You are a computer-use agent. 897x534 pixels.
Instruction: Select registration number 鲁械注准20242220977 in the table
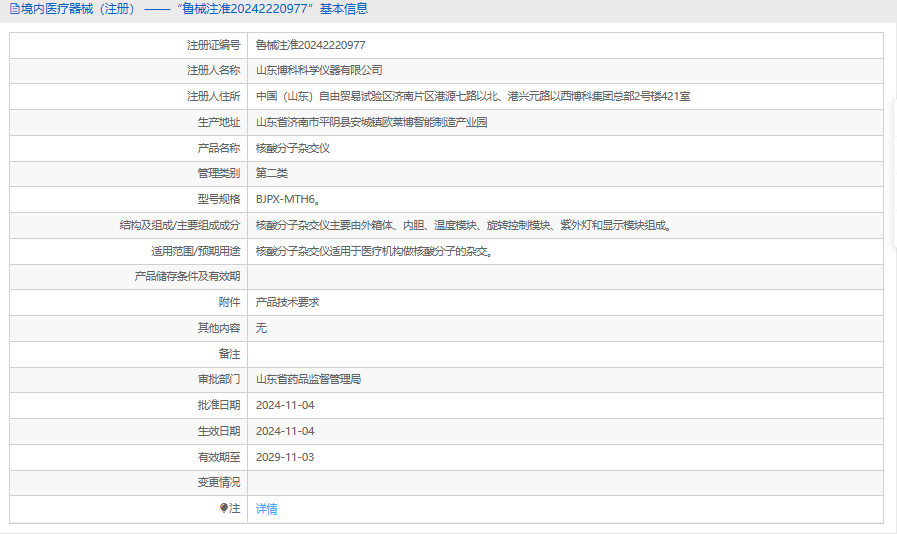click(311, 45)
